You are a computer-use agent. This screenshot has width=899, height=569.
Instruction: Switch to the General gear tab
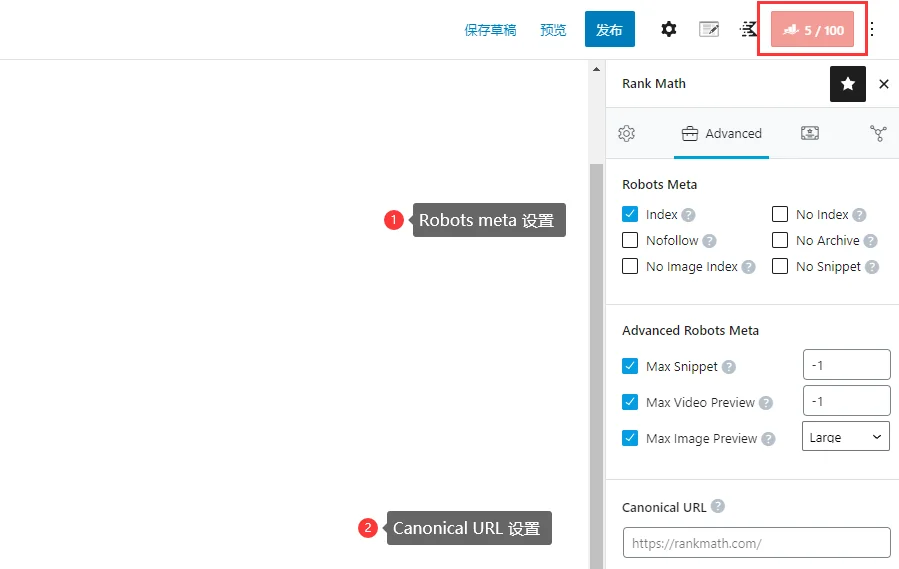[x=627, y=134]
